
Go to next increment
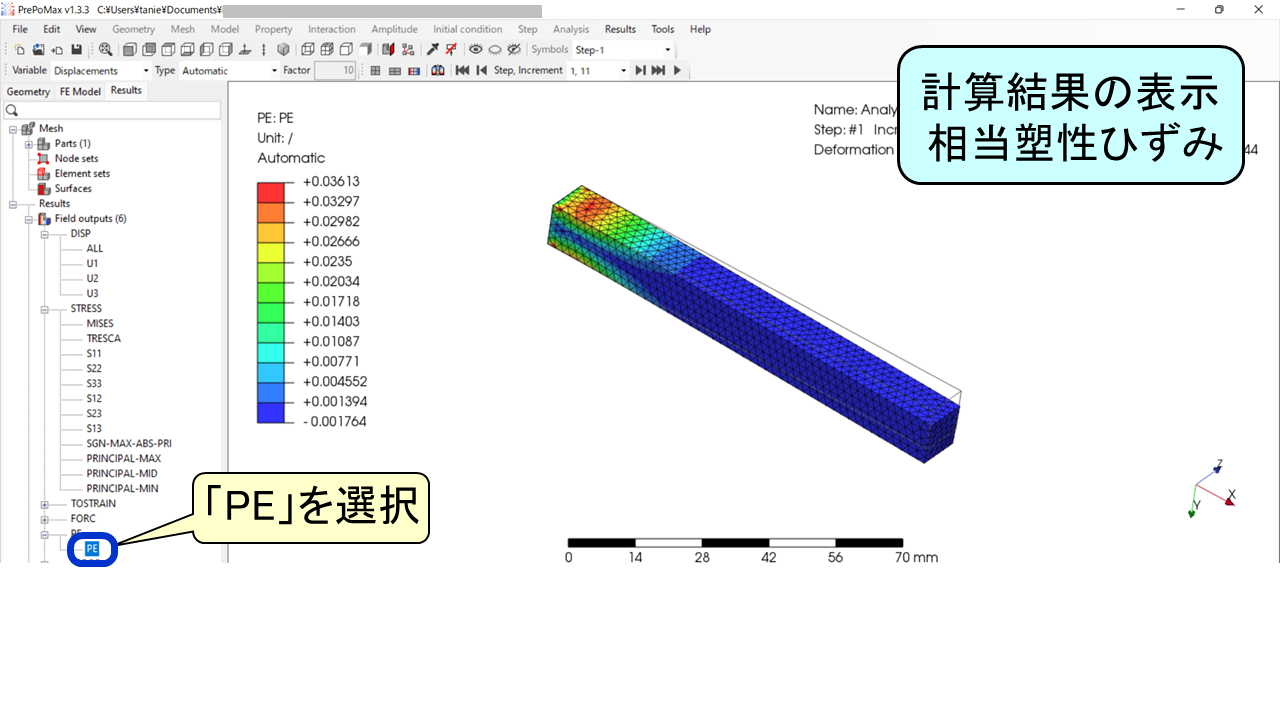coord(640,71)
